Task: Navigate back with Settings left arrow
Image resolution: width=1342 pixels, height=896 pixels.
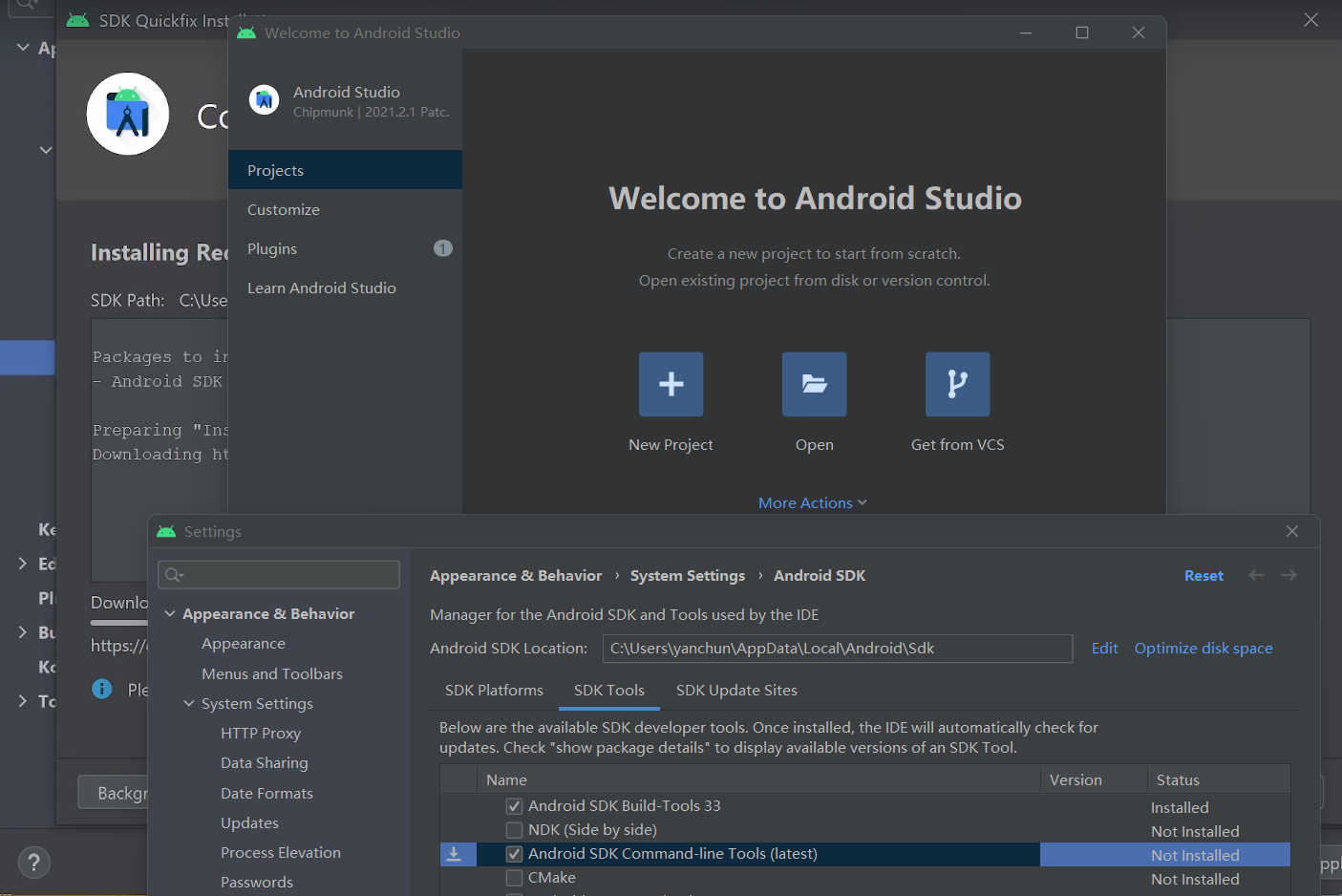Action: [x=1256, y=575]
